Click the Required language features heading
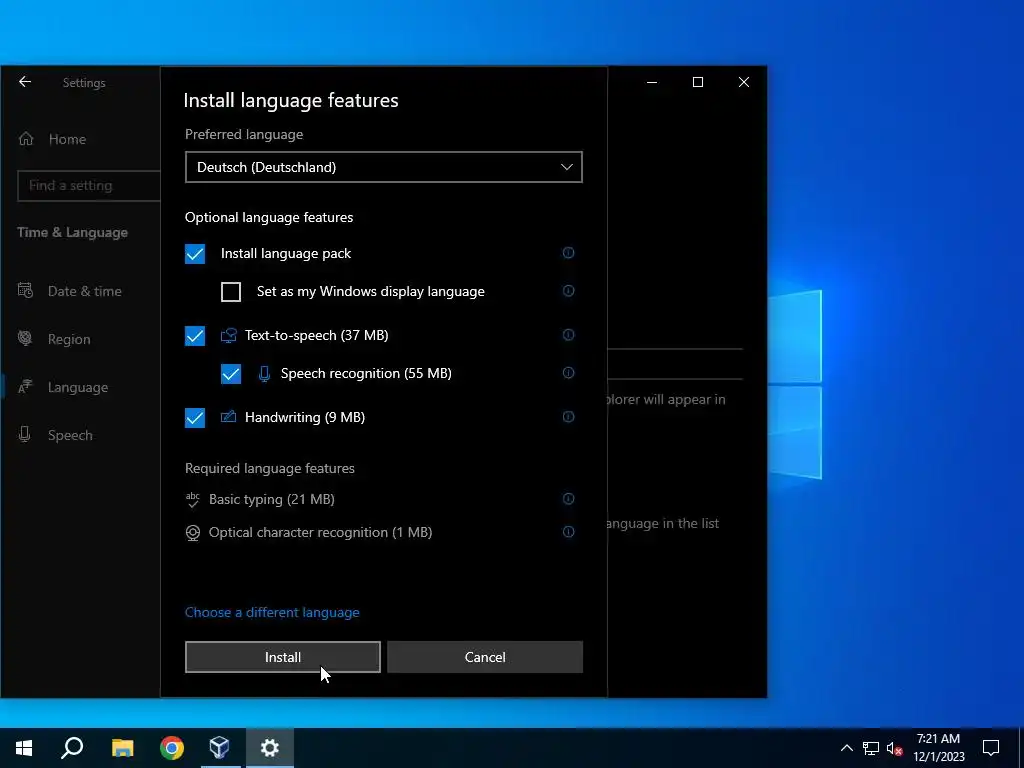Screen dimensions: 1024x768 point(270,468)
